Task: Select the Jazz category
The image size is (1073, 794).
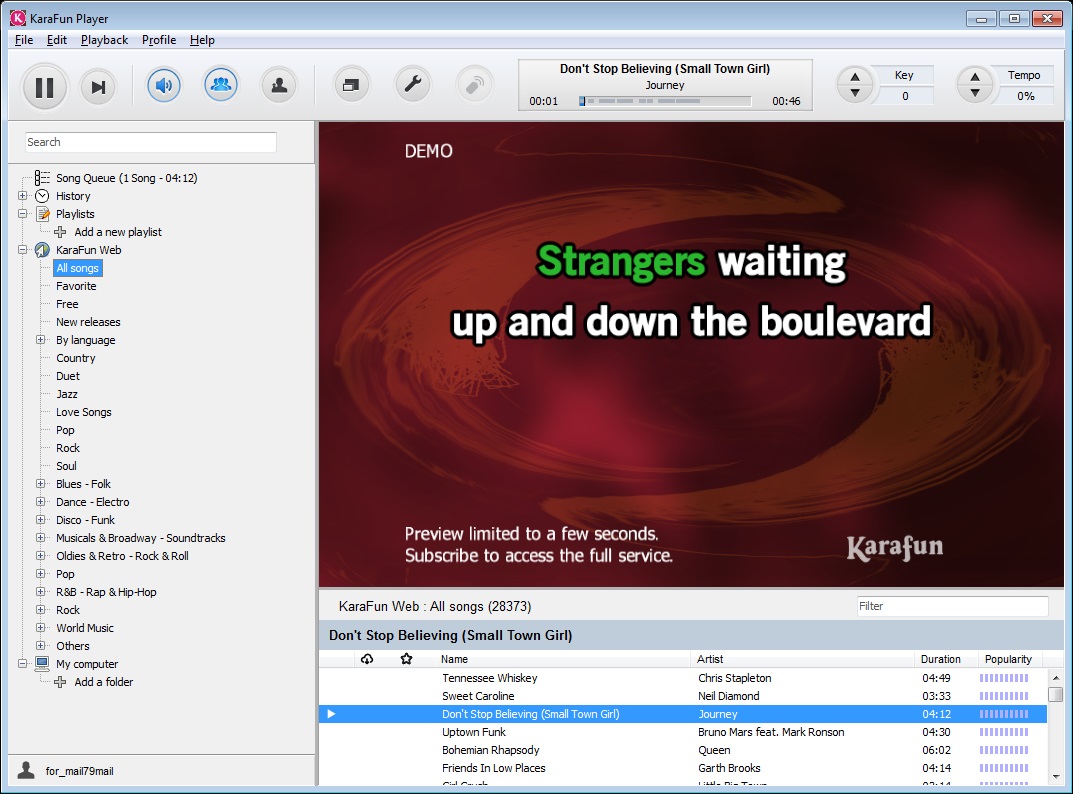Action: 66,394
